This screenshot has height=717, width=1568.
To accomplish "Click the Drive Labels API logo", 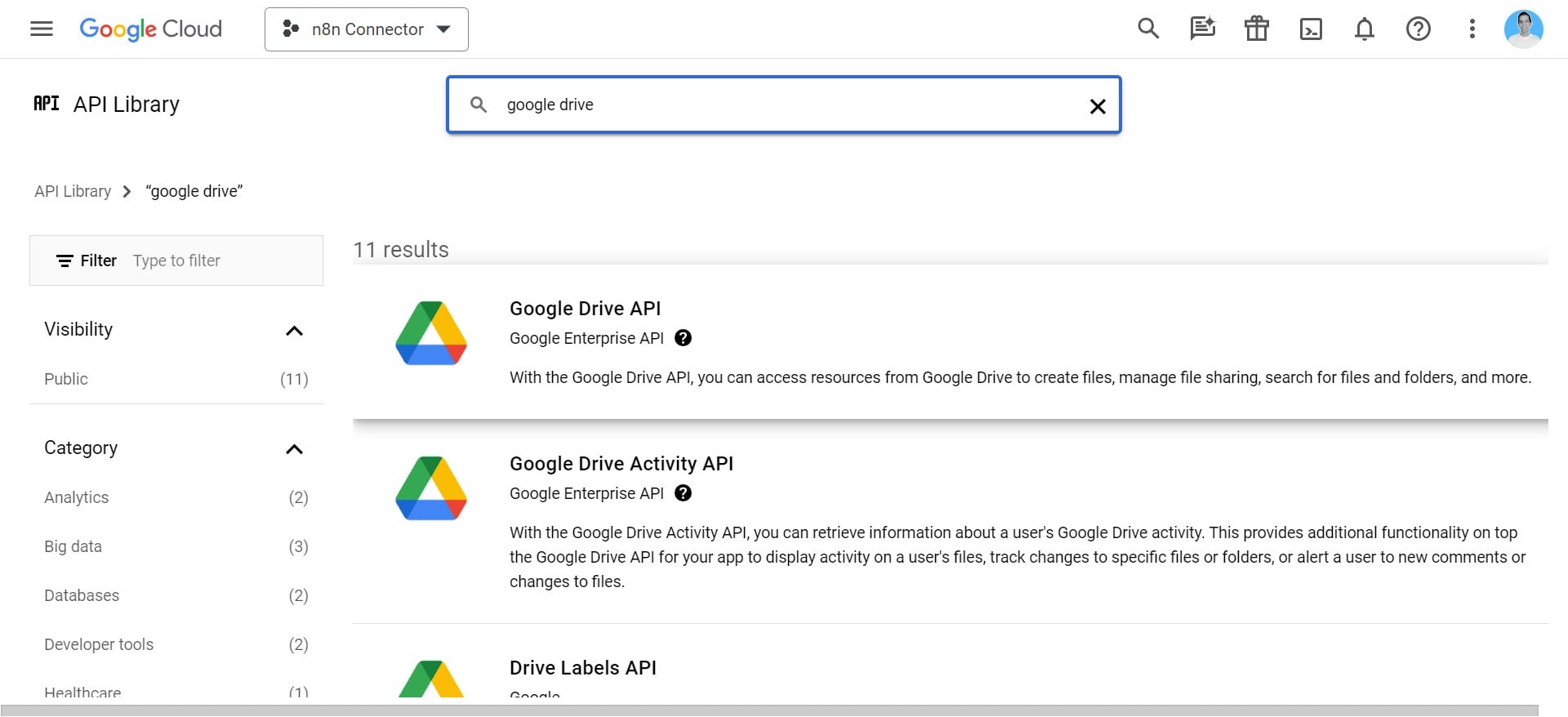I will coord(431,679).
